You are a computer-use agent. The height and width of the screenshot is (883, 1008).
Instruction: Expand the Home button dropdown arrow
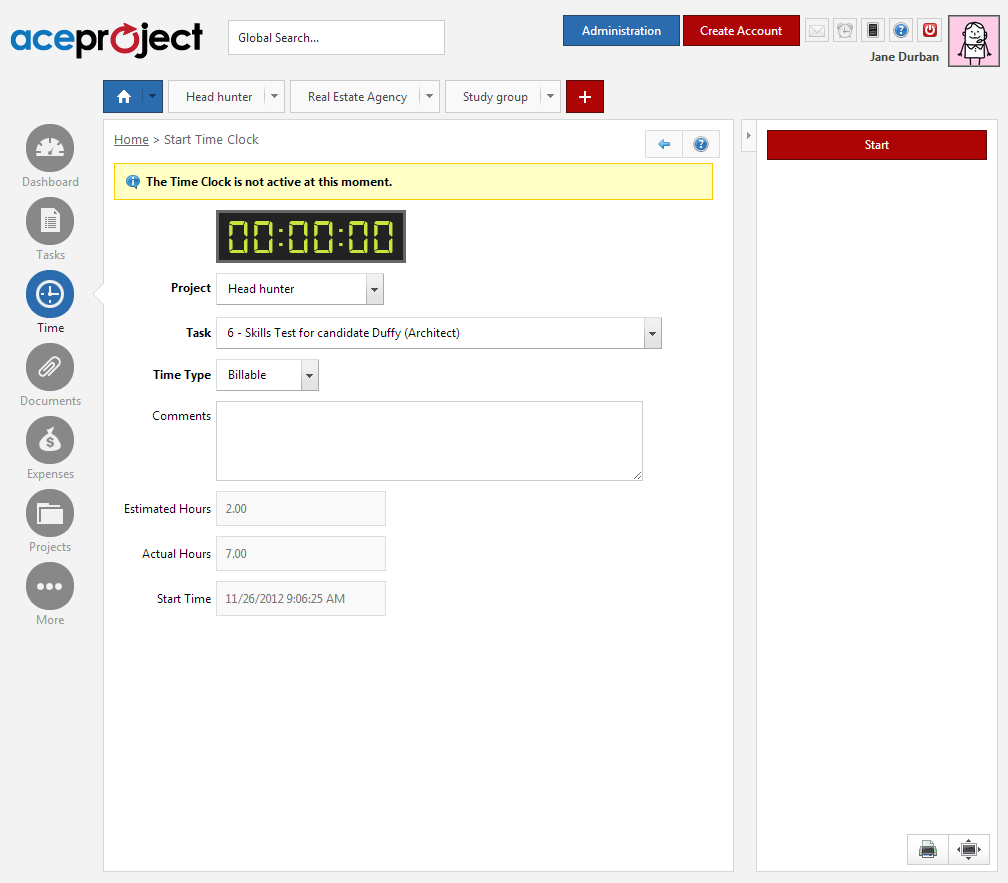pyautogui.click(x=152, y=96)
